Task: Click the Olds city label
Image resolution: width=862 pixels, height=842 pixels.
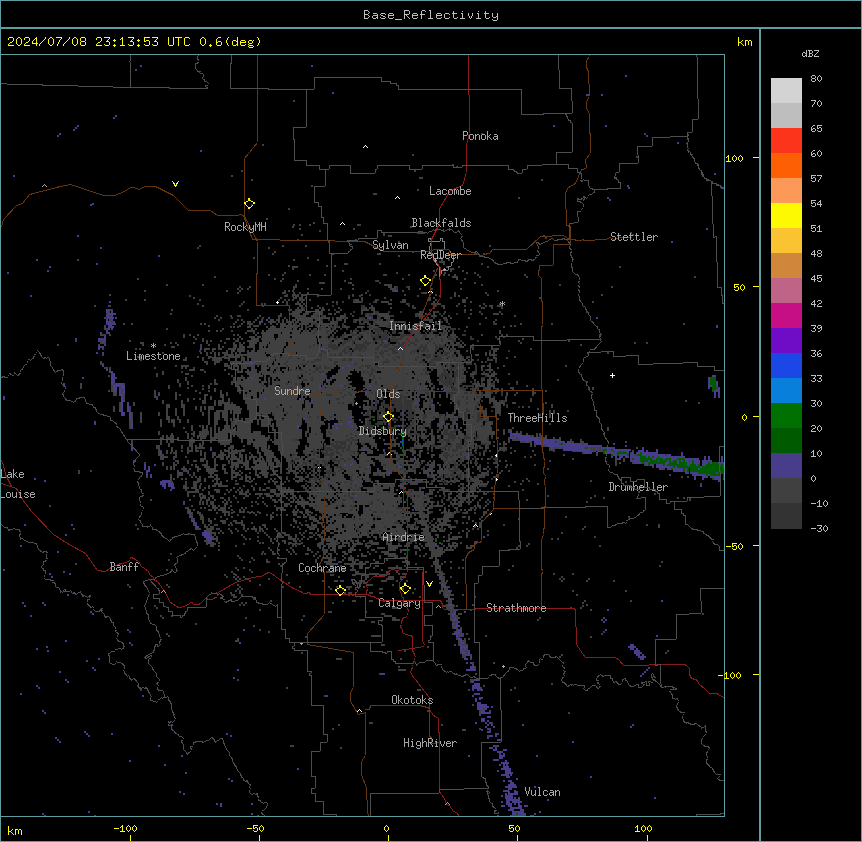Action: click(x=388, y=394)
